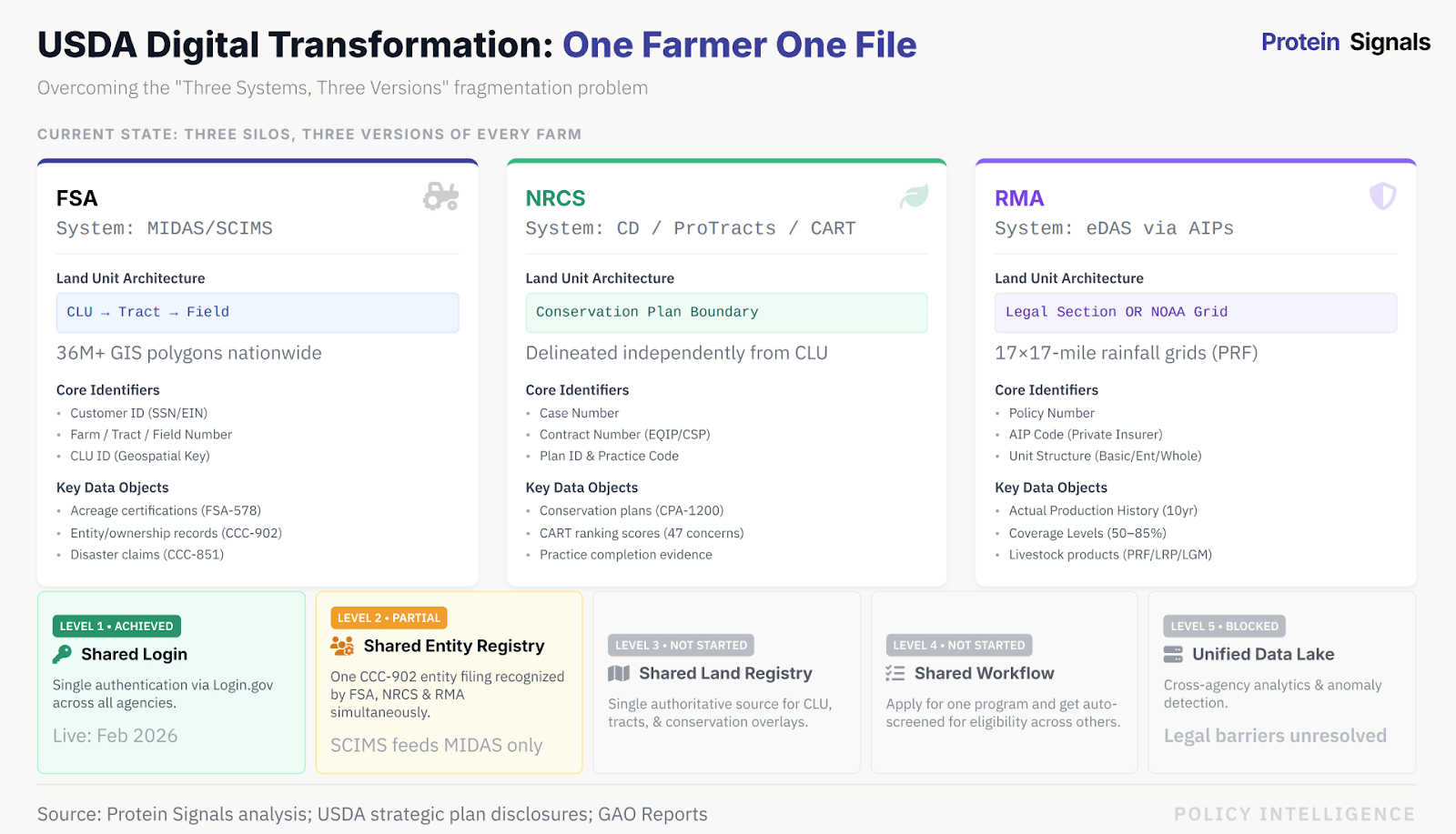Click the leaf icon in the NRCS card
The width and height of the screenshot is (1456, 834).
(x=914, y=196)
